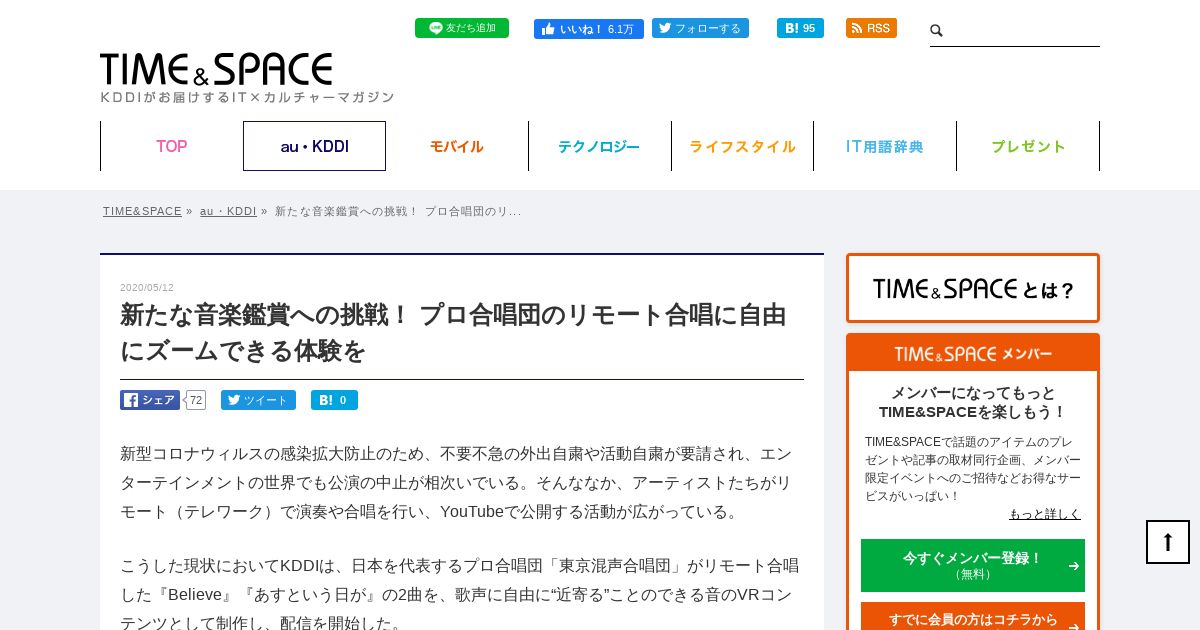
Task: Click the TIME&SPACE メンバー panel header
Action: pyautogui.click(x=973, y=353)
